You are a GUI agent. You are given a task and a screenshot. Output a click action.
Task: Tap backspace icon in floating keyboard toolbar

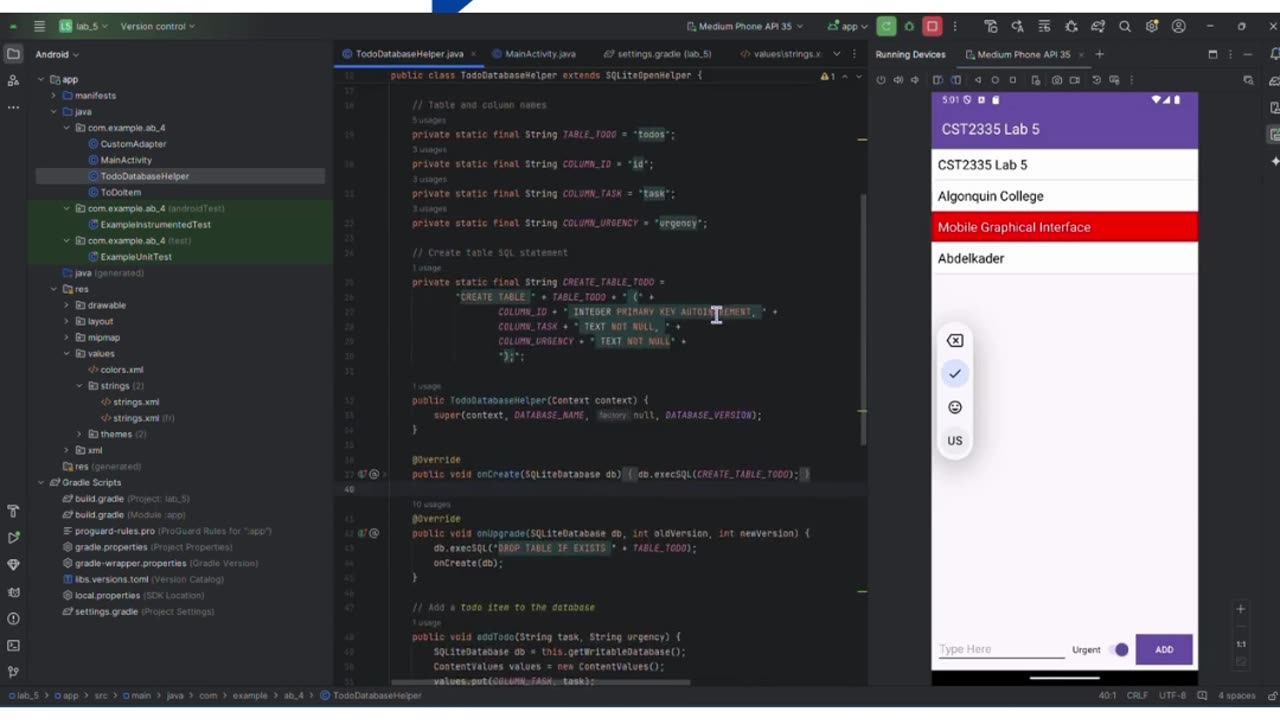(x=955, y=341)
